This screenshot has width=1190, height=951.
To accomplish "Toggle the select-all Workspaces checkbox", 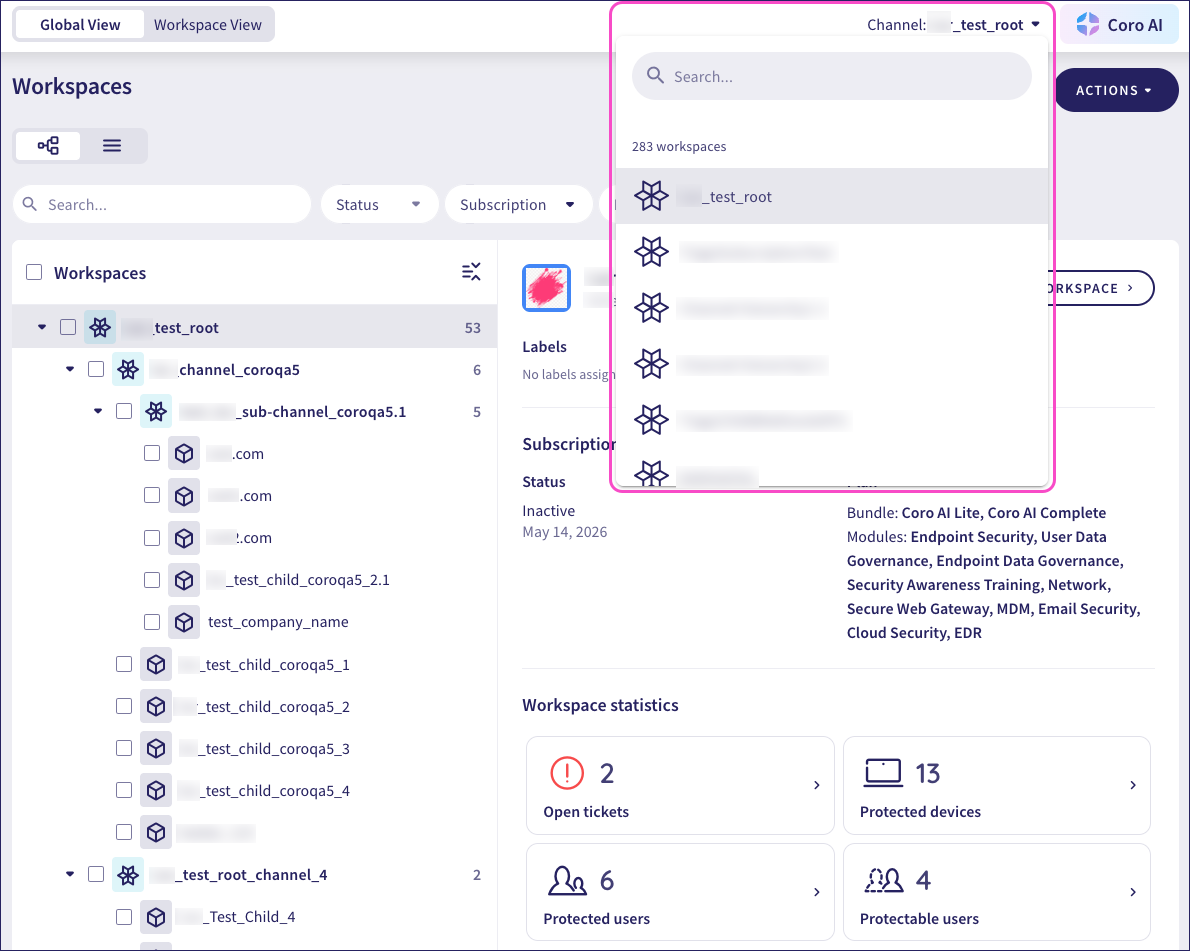I will pyautogui.click(x=34, y=272).
